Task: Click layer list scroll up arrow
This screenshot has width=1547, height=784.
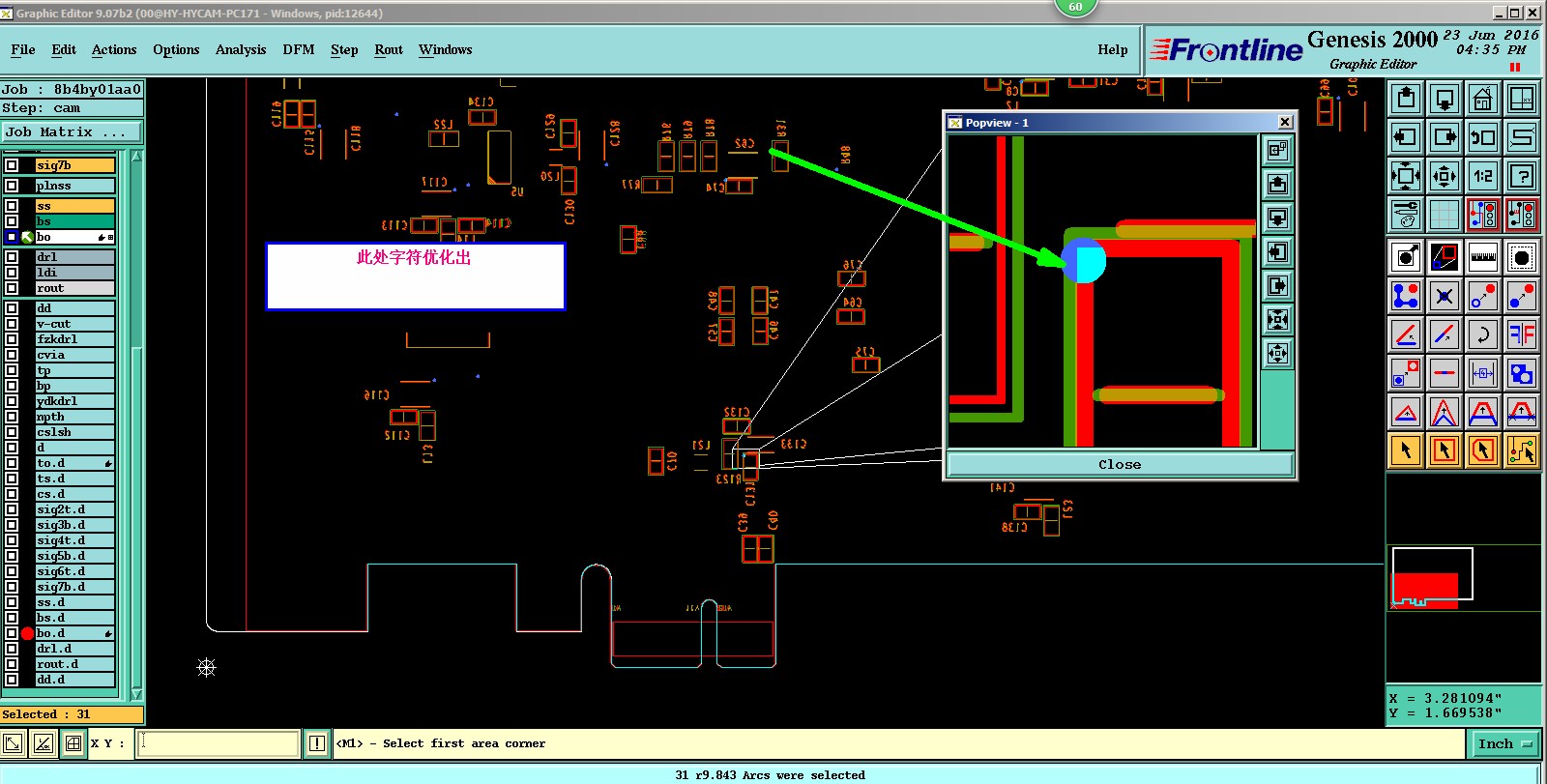Action: tap(136, 156)
